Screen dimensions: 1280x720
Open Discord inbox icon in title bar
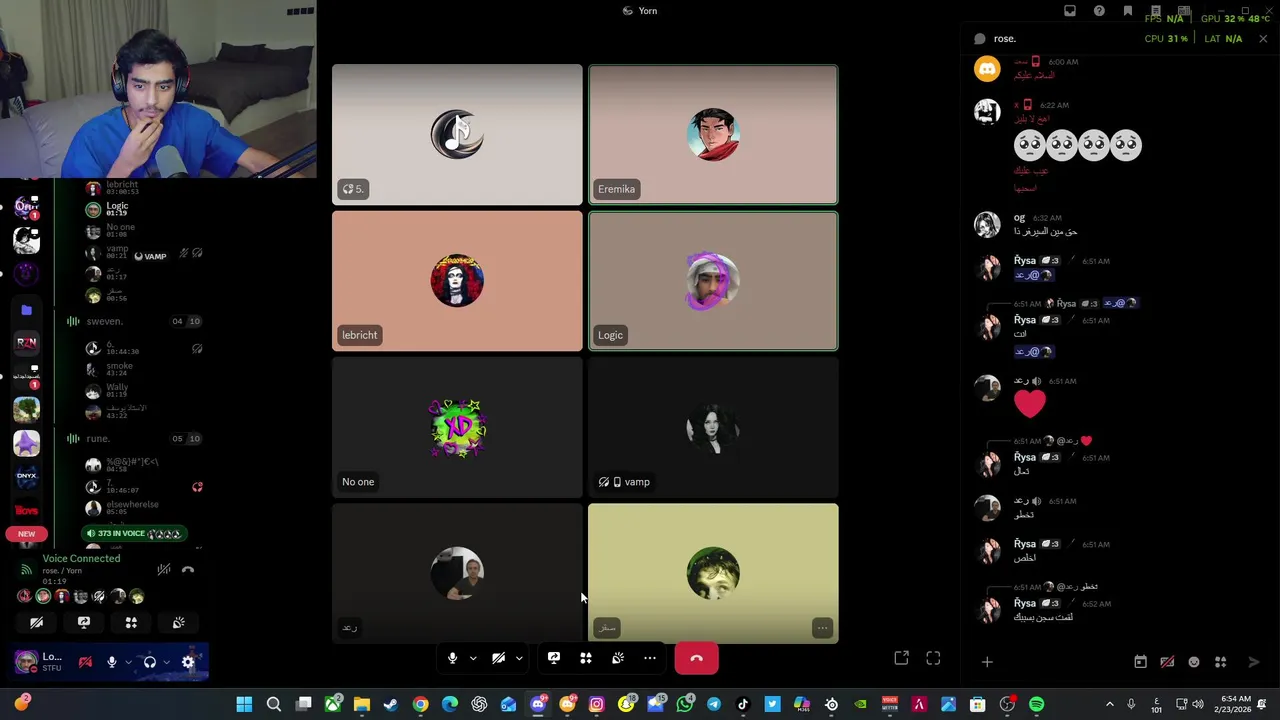(x=1070, y=11)
